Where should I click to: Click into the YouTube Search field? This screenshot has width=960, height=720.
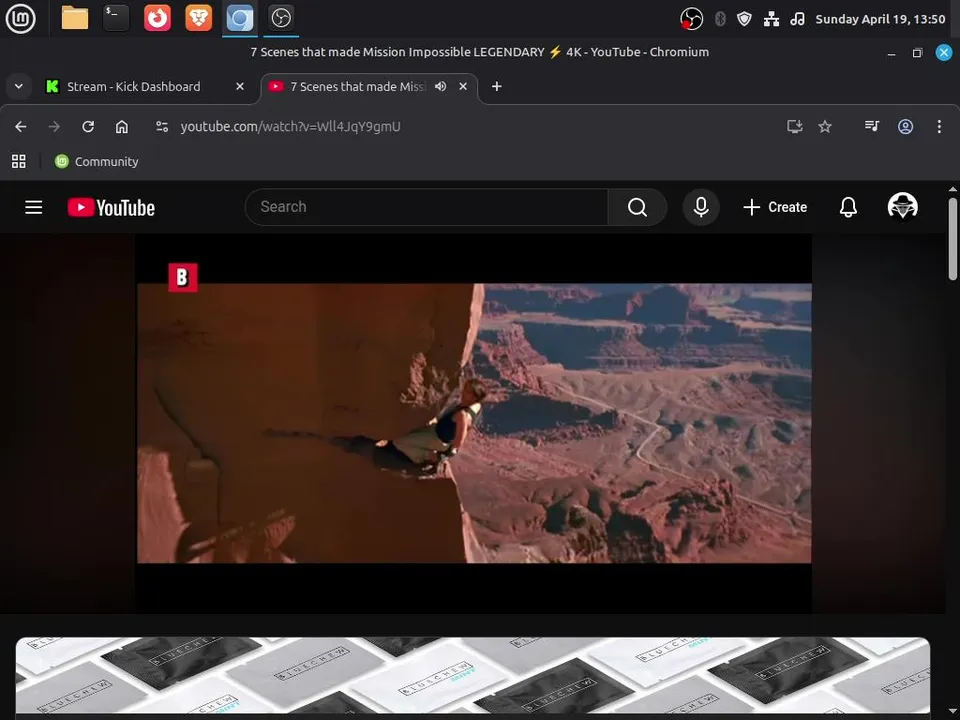[426, 207]
